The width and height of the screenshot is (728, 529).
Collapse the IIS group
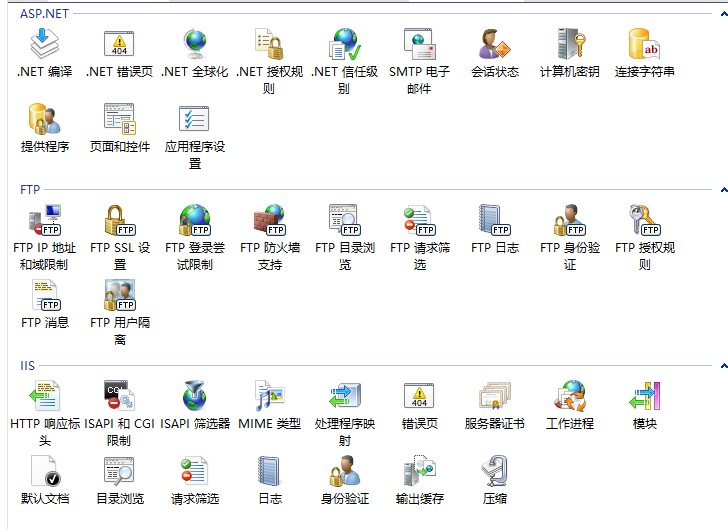point(724,366)
